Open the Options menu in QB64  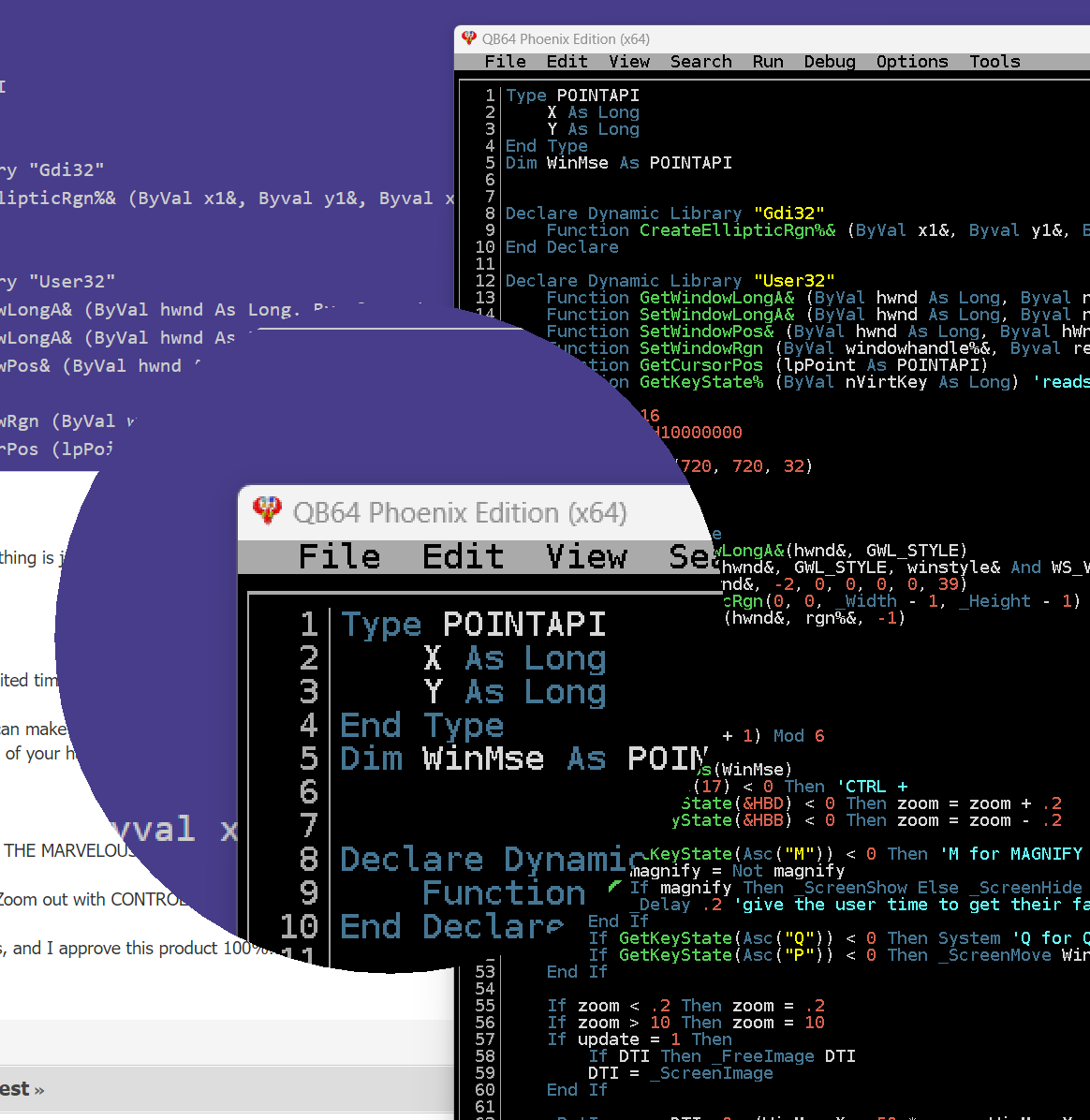[912, 62]
